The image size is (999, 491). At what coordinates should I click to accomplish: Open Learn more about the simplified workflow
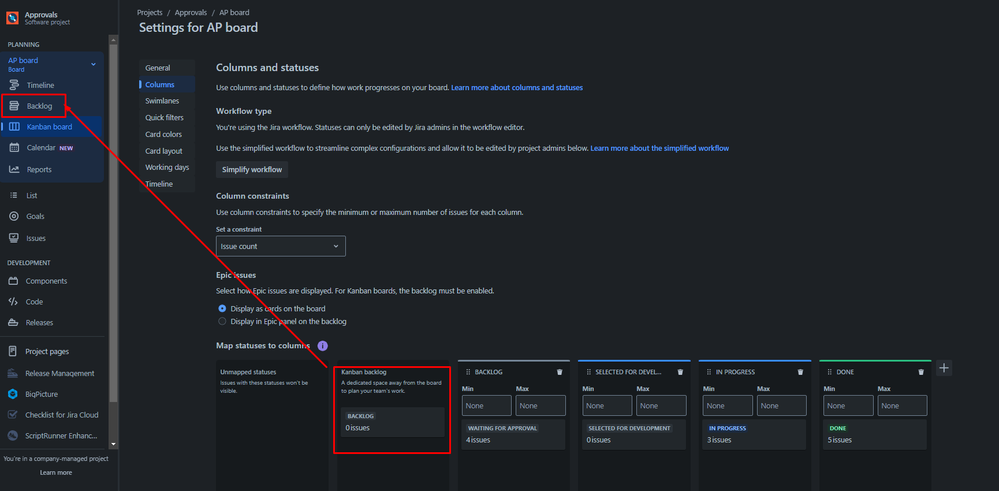tap(659, 148)
